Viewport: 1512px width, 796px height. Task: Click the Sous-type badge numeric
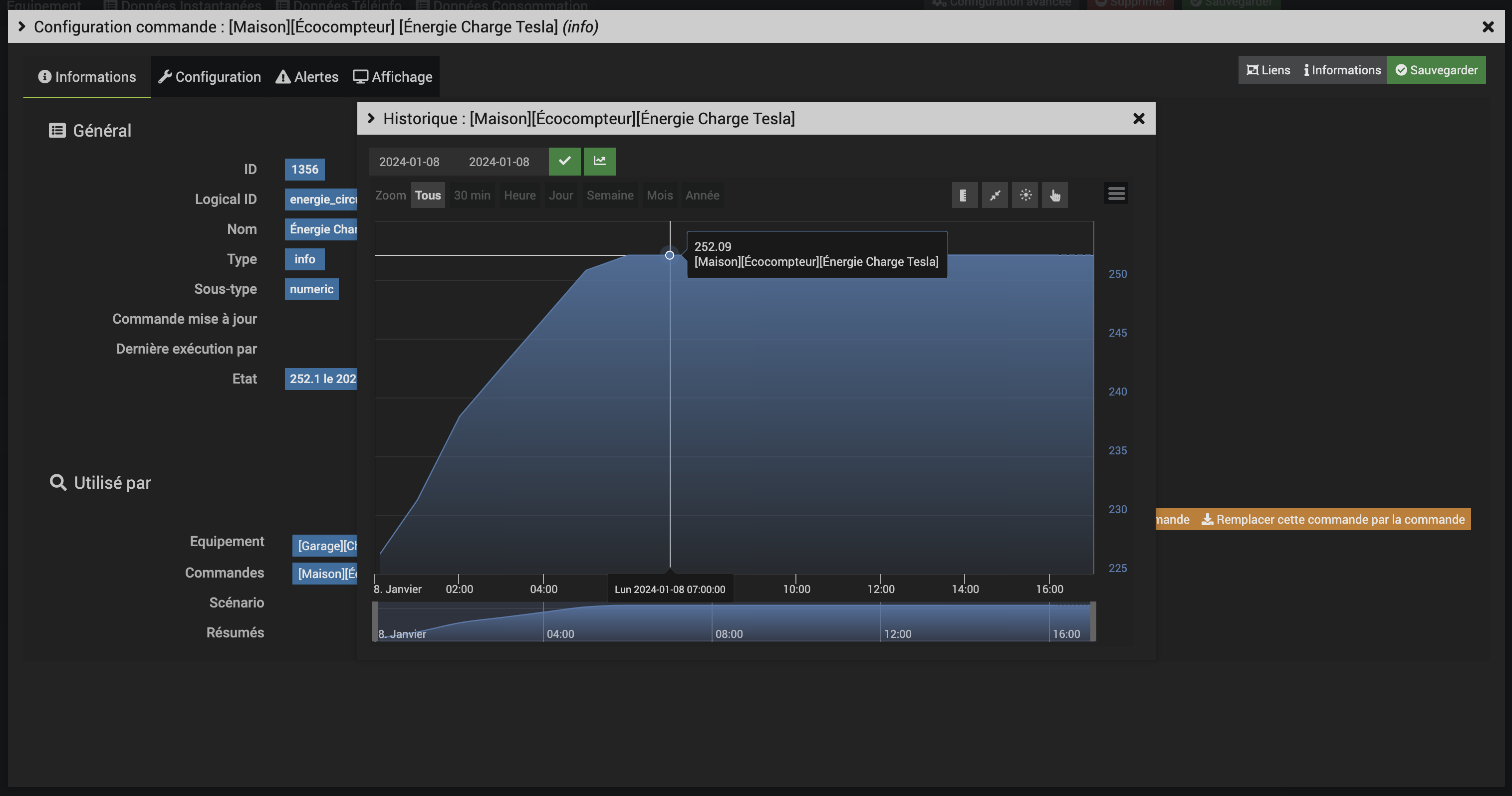[312, 289]
